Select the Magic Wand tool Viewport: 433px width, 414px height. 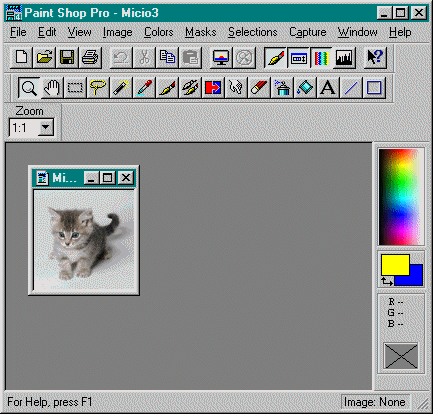[x=121, y=88]
